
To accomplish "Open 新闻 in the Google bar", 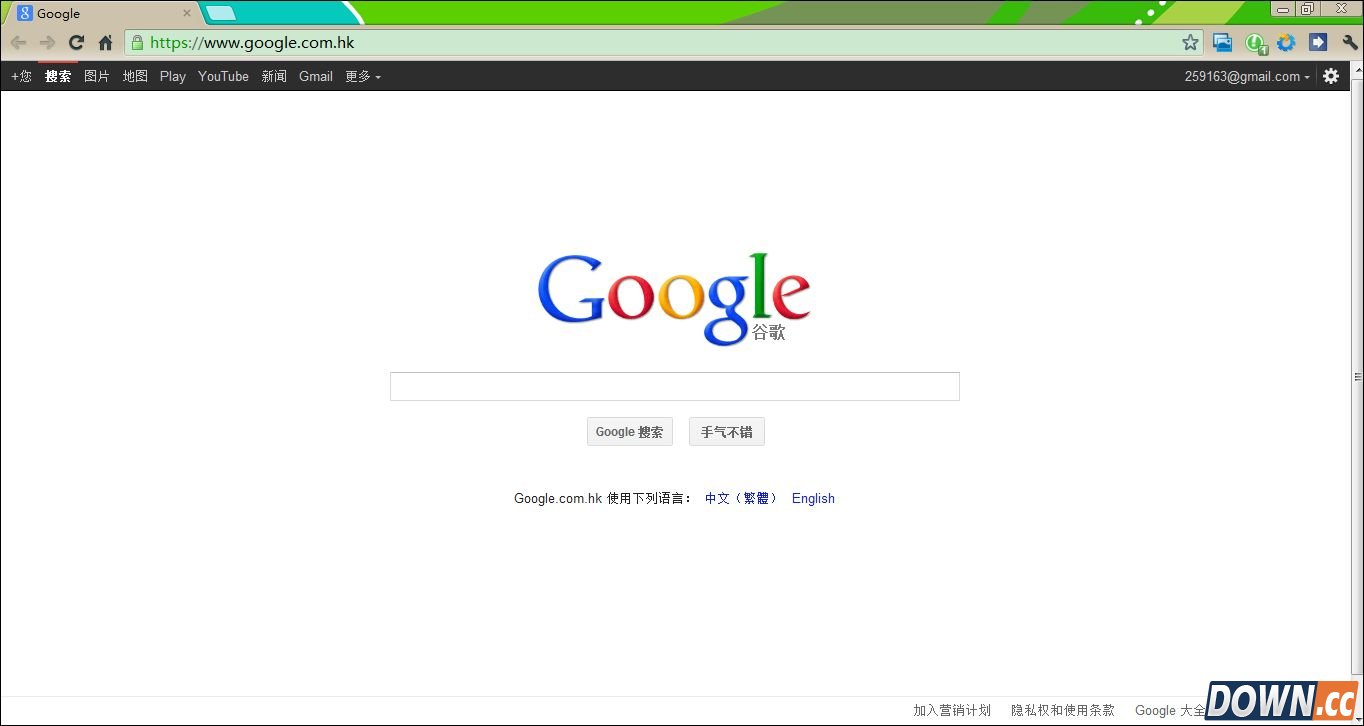I will point(274,76).
